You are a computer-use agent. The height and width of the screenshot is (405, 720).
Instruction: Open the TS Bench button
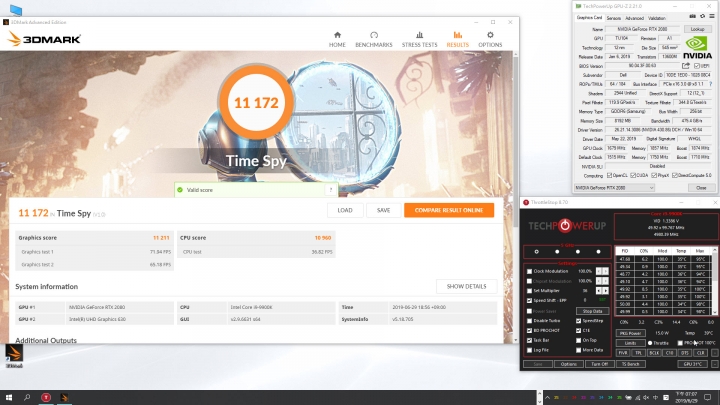(x=630, y=364)
